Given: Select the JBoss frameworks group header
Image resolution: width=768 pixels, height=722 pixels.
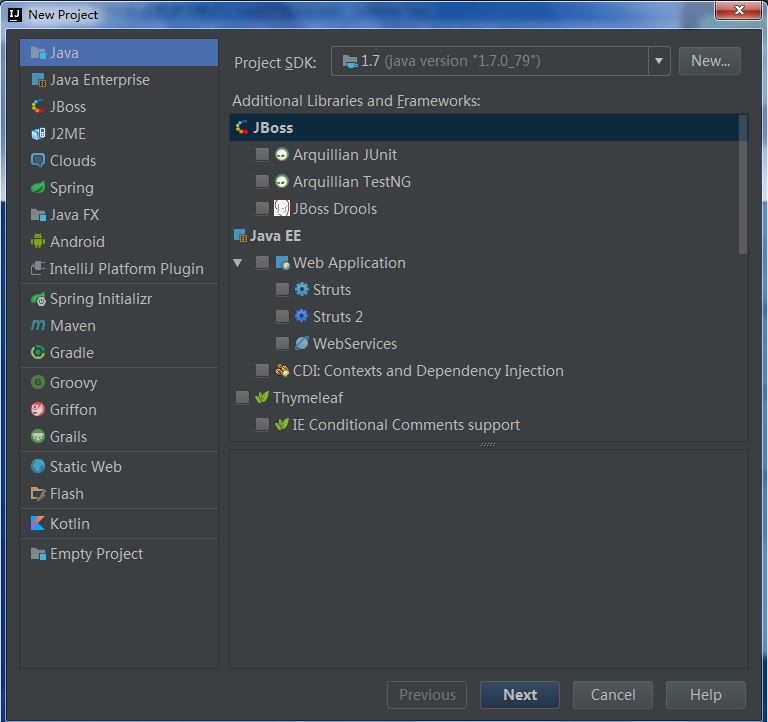Looking at the screenshot, I should pyautogui.click(x=488, y=128).
